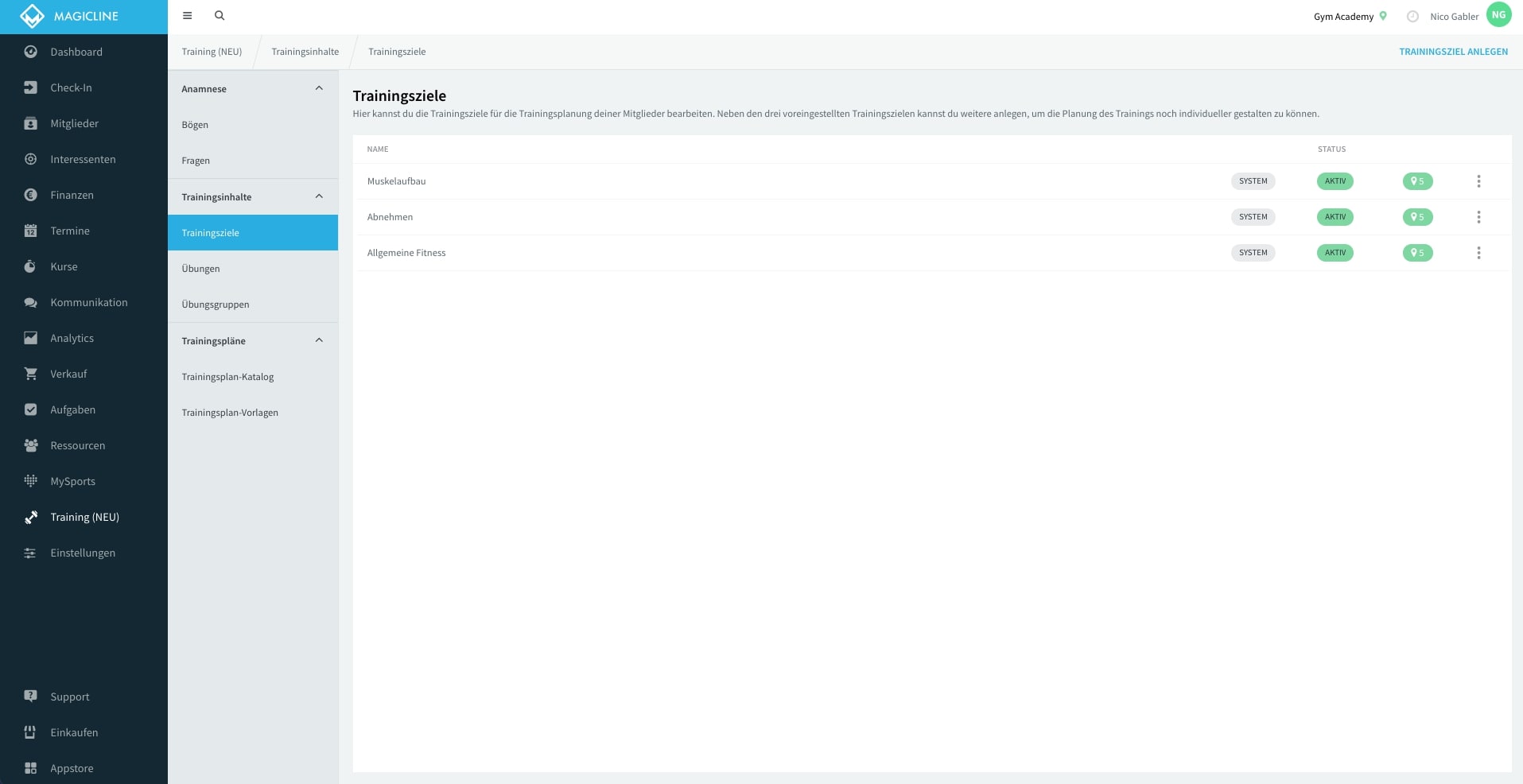The height and width of the screenshot is (784, 1523).
Task: Open Trainingsplan-Katalog menu item
Action: pos(227,377)
